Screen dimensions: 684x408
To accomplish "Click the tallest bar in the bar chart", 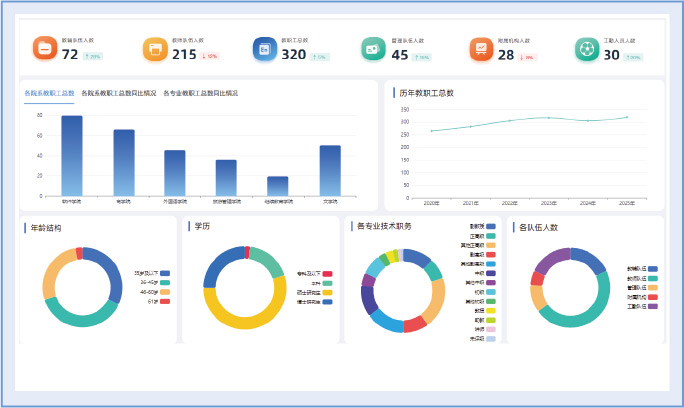I will 72,154.
